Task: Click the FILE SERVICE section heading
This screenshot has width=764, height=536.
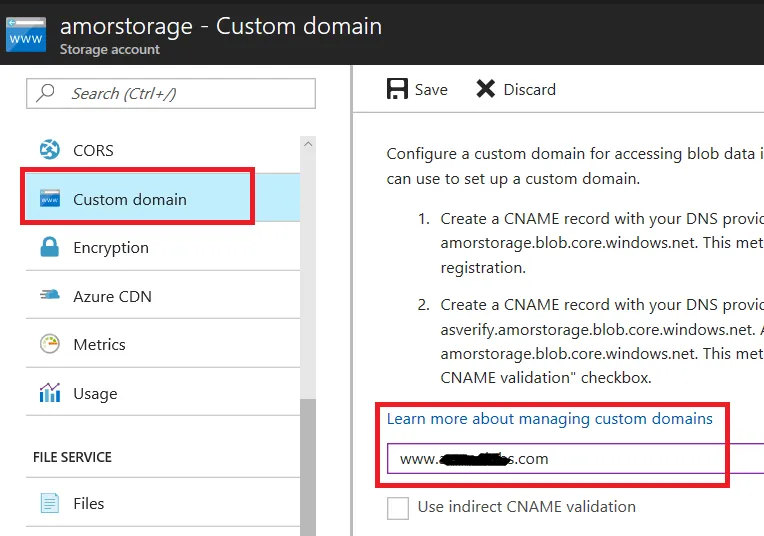Action: point(72,457)
